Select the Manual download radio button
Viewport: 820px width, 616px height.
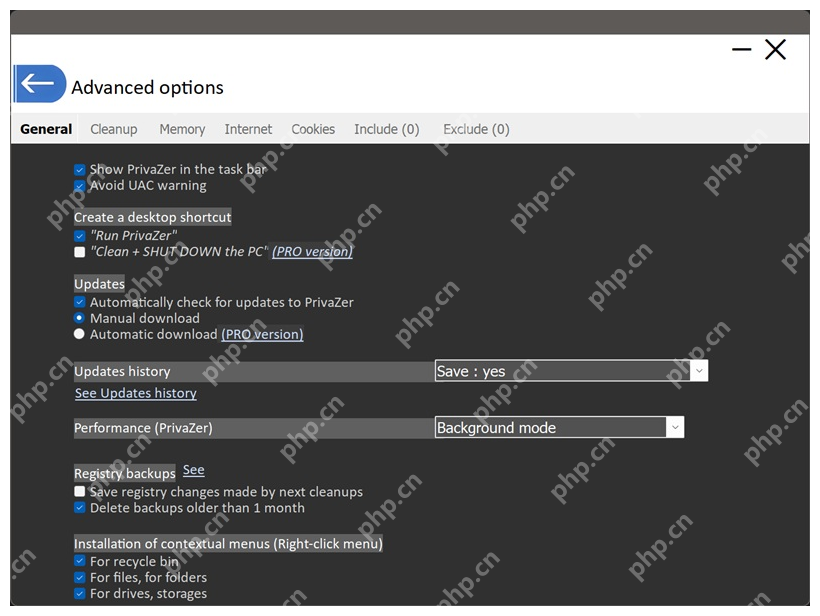tap(79, 318)
